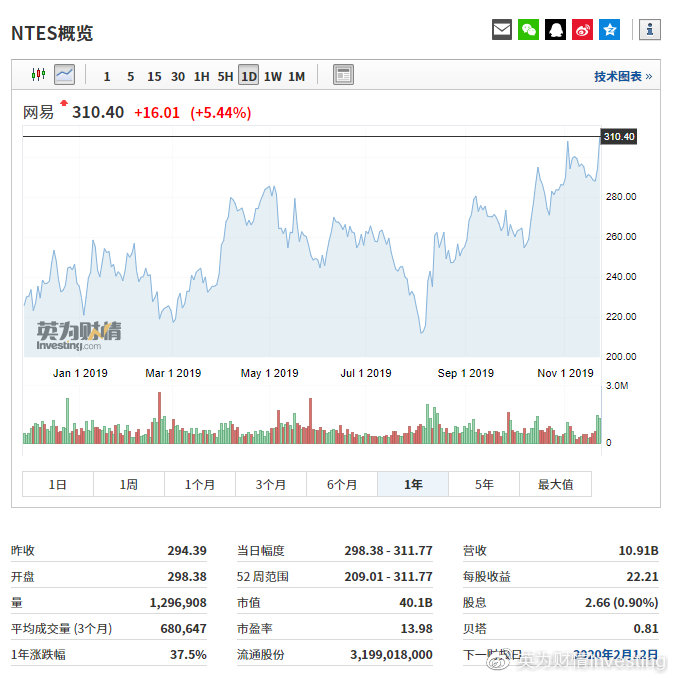Screen dimensions: 673x679
Task: Share to WeChat with green icon
Action: coord(528,29)
